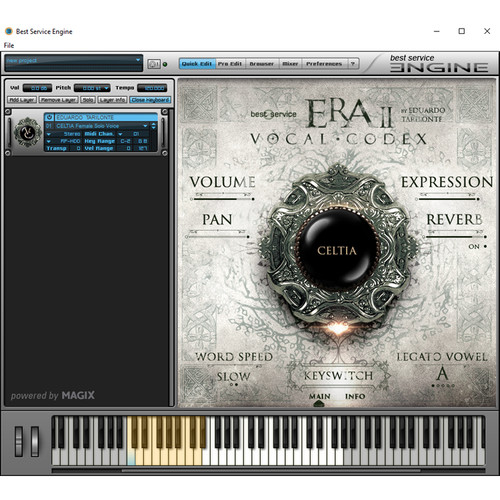This screenshot has width=500, height=500.
Task: Toggle the Solo button for layer
Action: 88,100
